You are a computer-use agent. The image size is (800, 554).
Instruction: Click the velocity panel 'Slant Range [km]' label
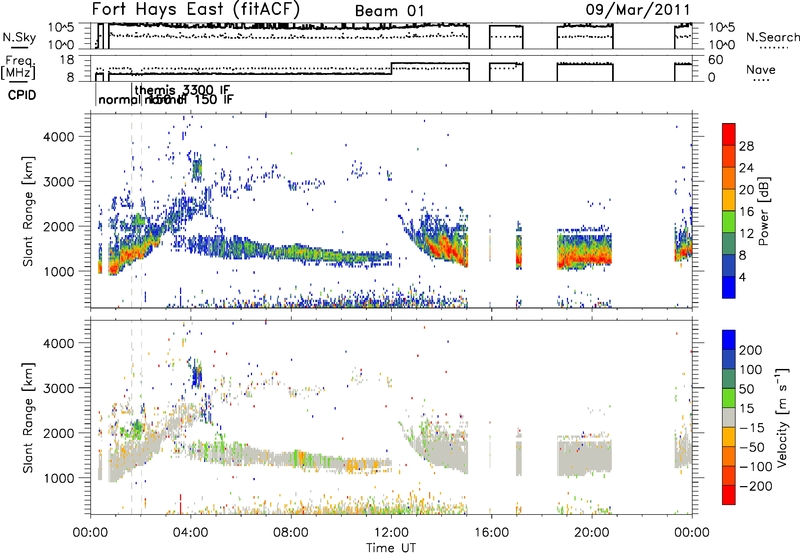click(x=28, y=417)
